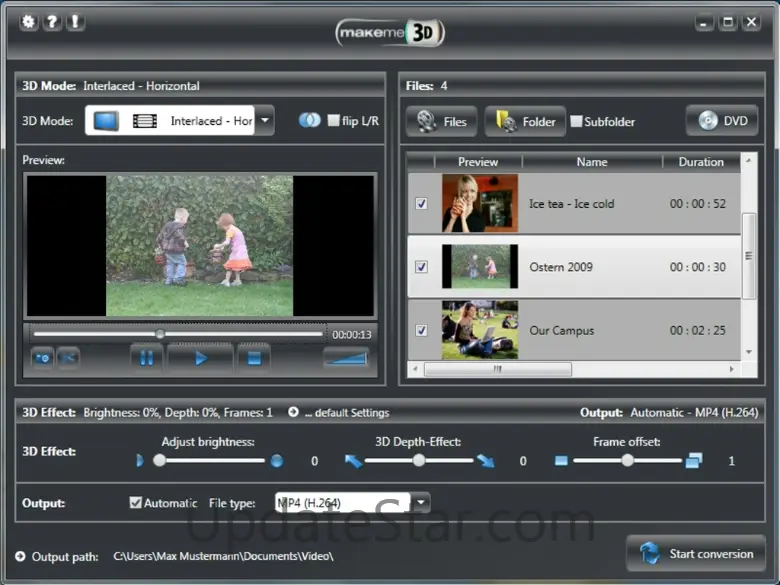780x585 pixels.
Task: Click the Duration column header
Action: [x=700, y=162]
